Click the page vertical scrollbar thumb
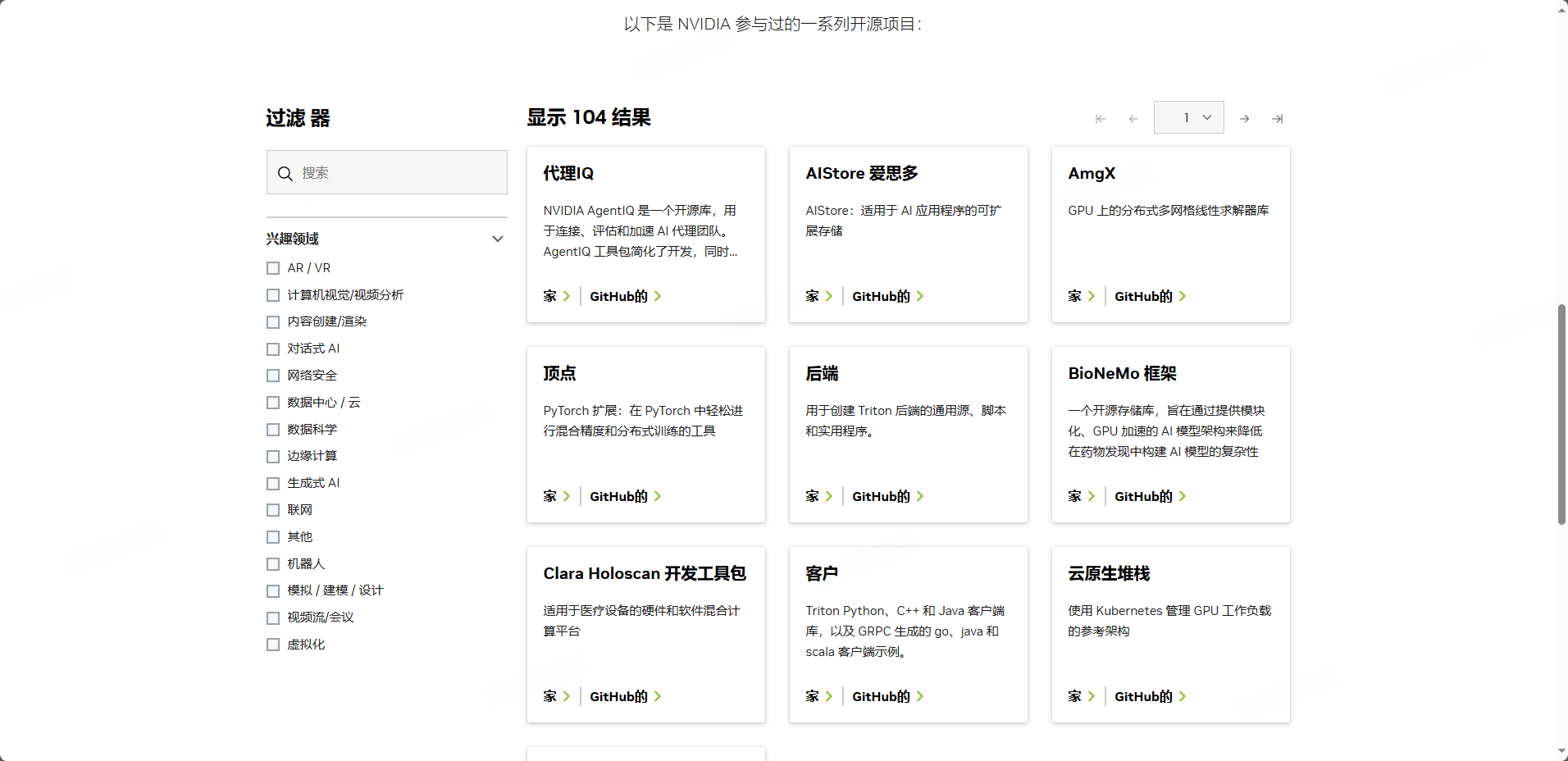Screen dimensions: 1568x761 click(x=1561, y=414)
